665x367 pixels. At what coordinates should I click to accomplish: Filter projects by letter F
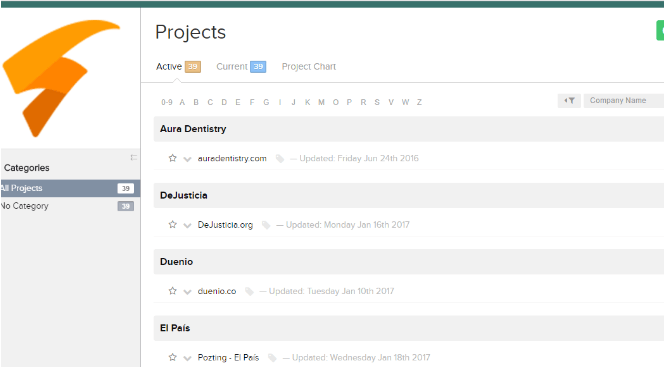pyautogui.click(x=252, y=102)
